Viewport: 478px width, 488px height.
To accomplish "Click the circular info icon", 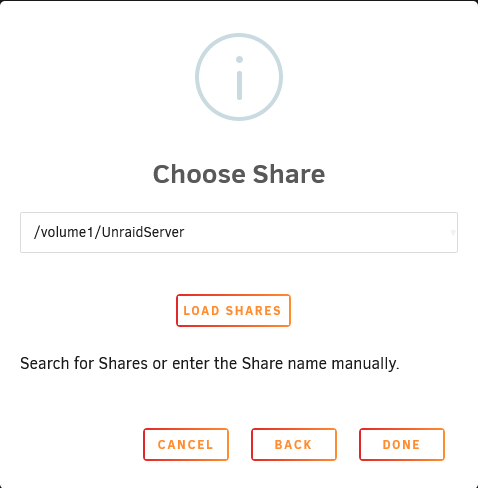I will (239, 77).
